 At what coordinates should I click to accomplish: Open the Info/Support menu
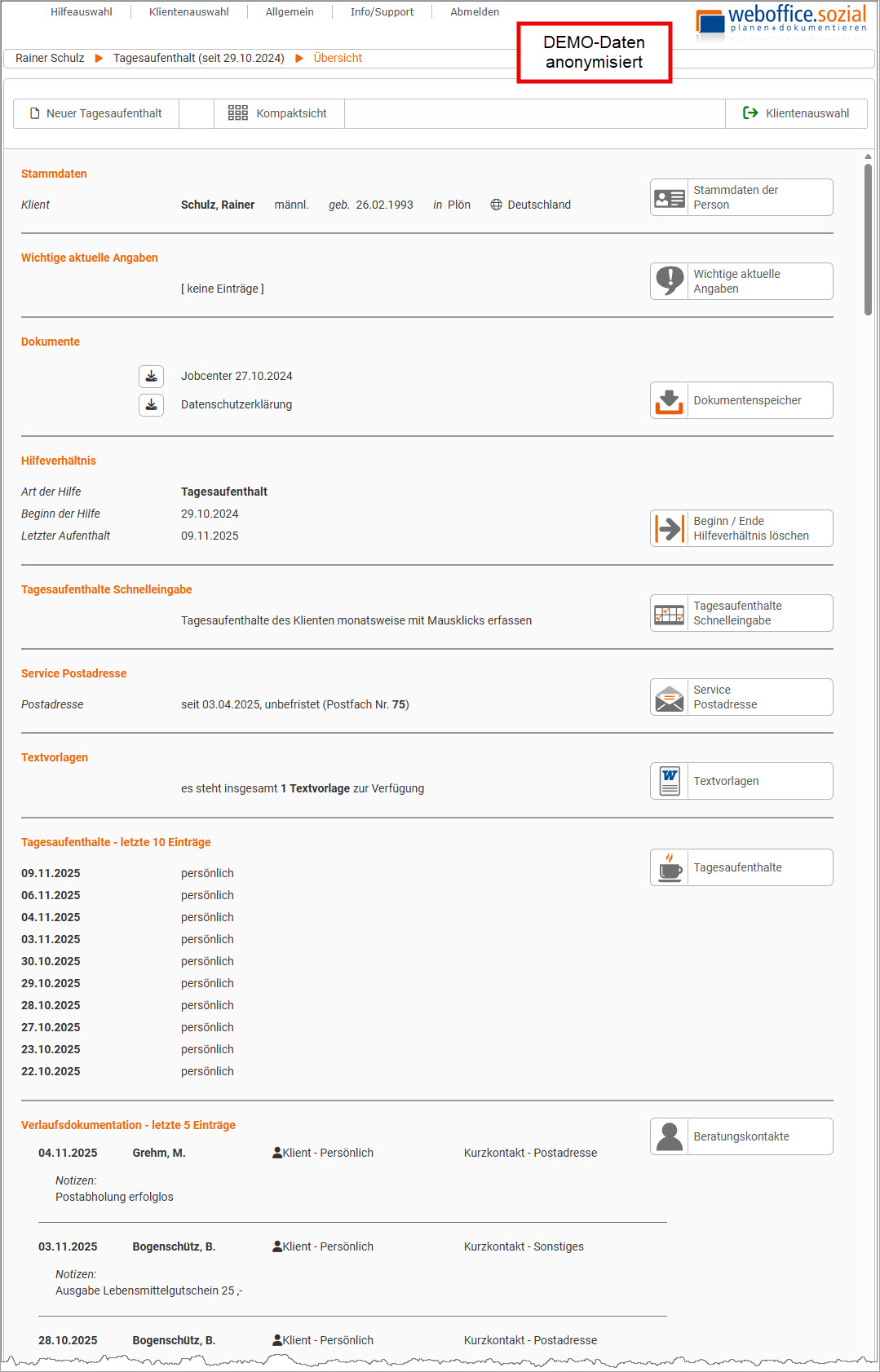coord(382,12)
